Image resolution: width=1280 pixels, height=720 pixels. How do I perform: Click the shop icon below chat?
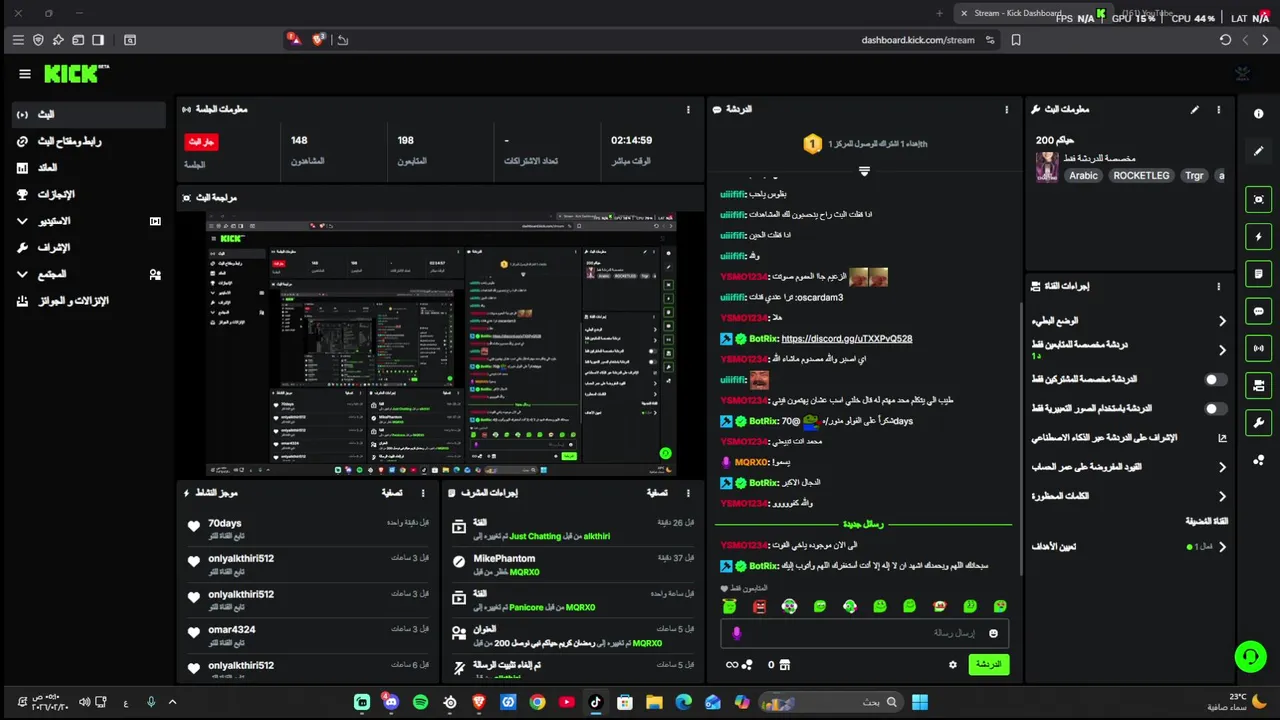pyautogui.click(x=784, y=664)
